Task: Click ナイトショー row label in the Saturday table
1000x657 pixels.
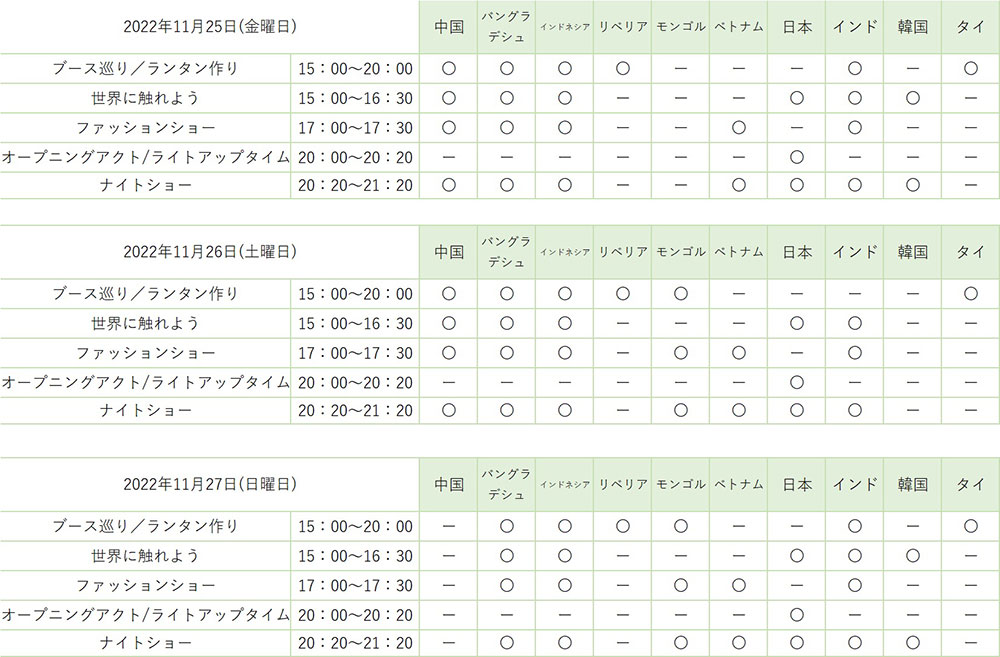Action: coord(145,411)
